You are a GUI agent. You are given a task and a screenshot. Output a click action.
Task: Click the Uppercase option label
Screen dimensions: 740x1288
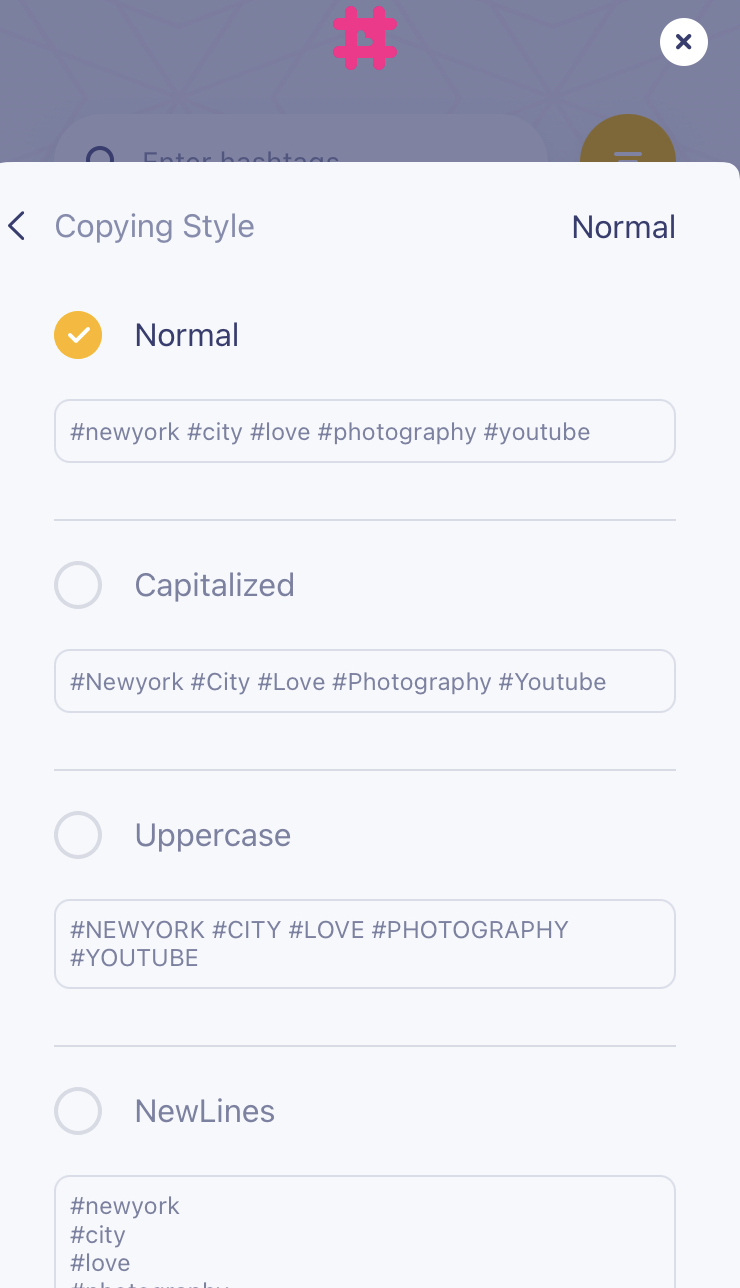[x=212, y=835]
